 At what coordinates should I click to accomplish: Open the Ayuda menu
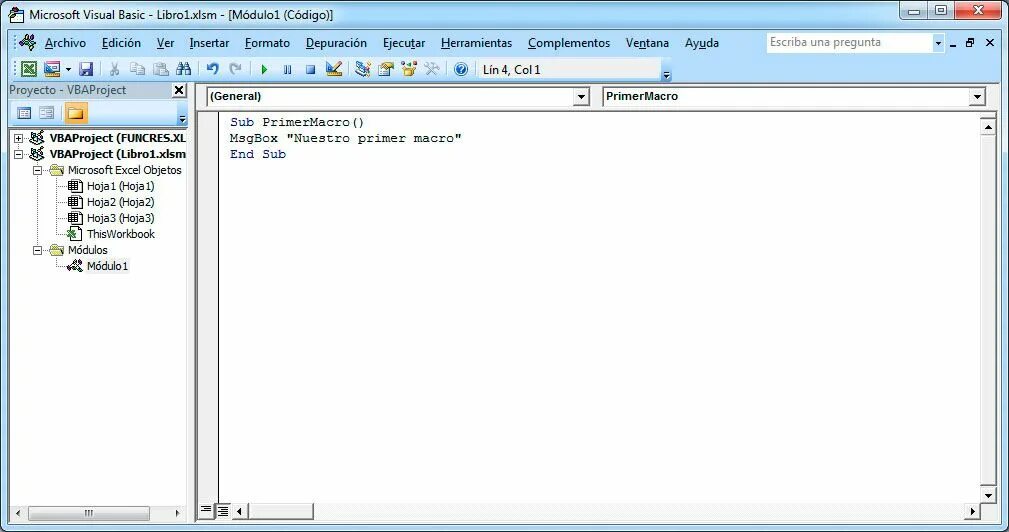click(701, 43)
